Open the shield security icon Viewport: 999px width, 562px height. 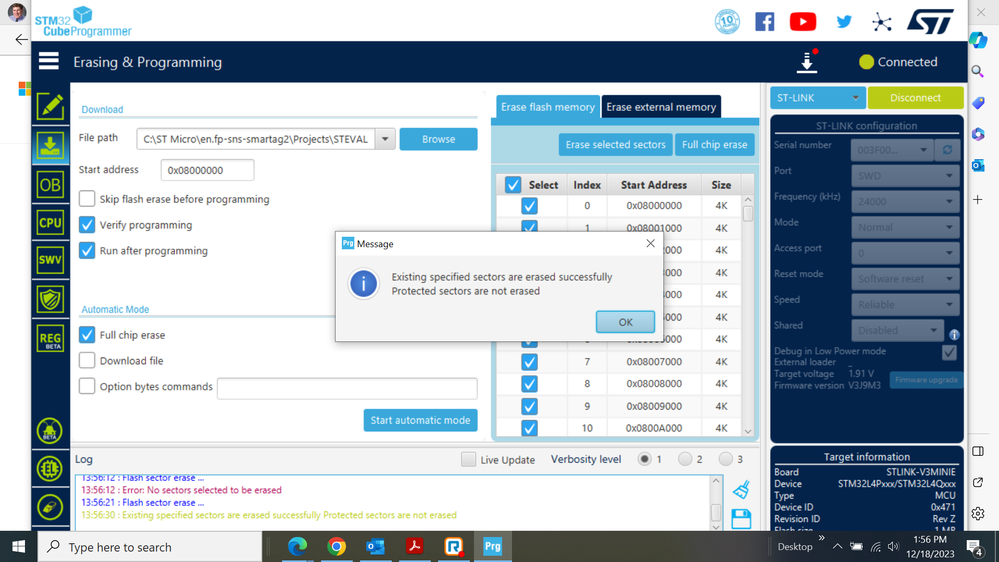tap(50, 299)
